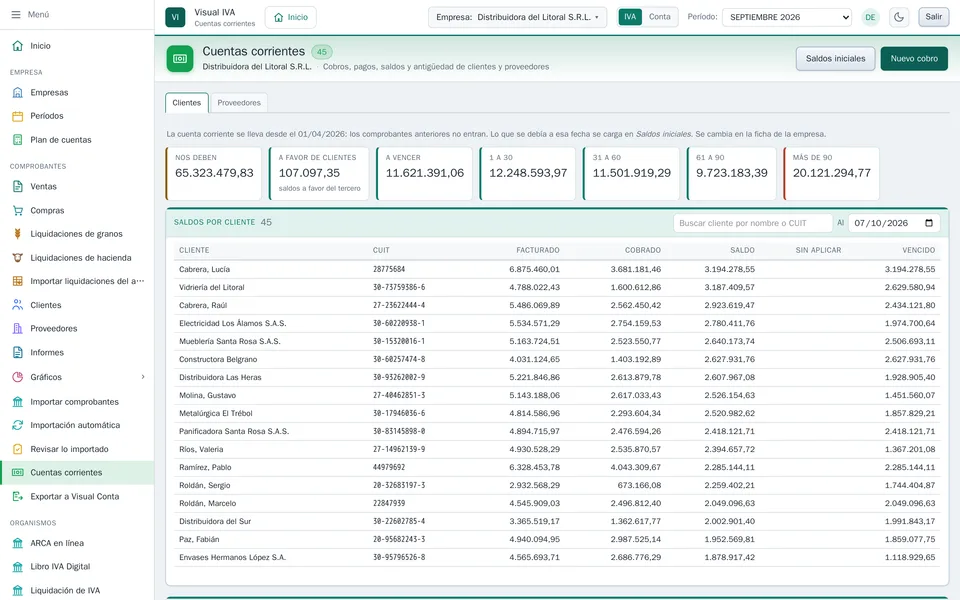Click the ARCA en línea bank icon

[x=18, y=543]
